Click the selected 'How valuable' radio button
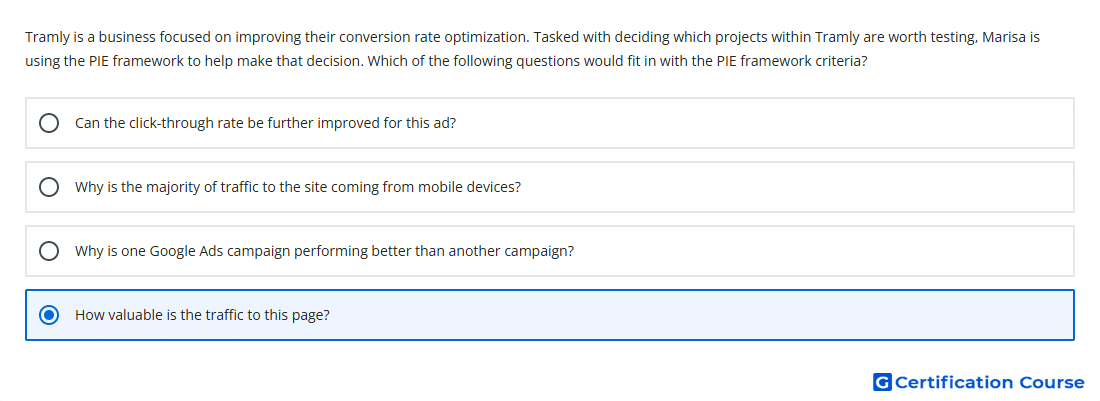1100x401 pixels. pyautogui.click(x=49, y=315)
